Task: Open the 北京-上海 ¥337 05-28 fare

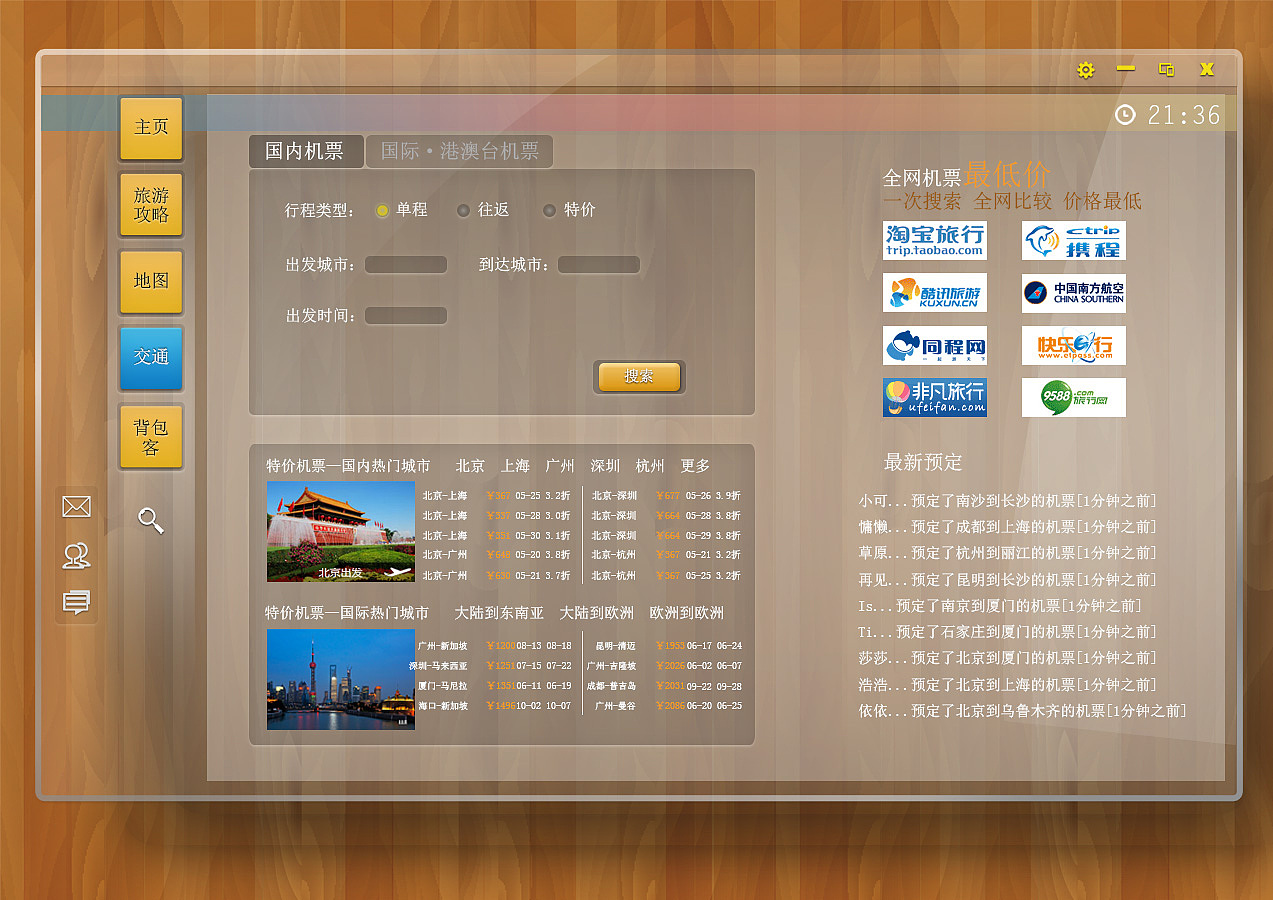Action: click(496, 516)
